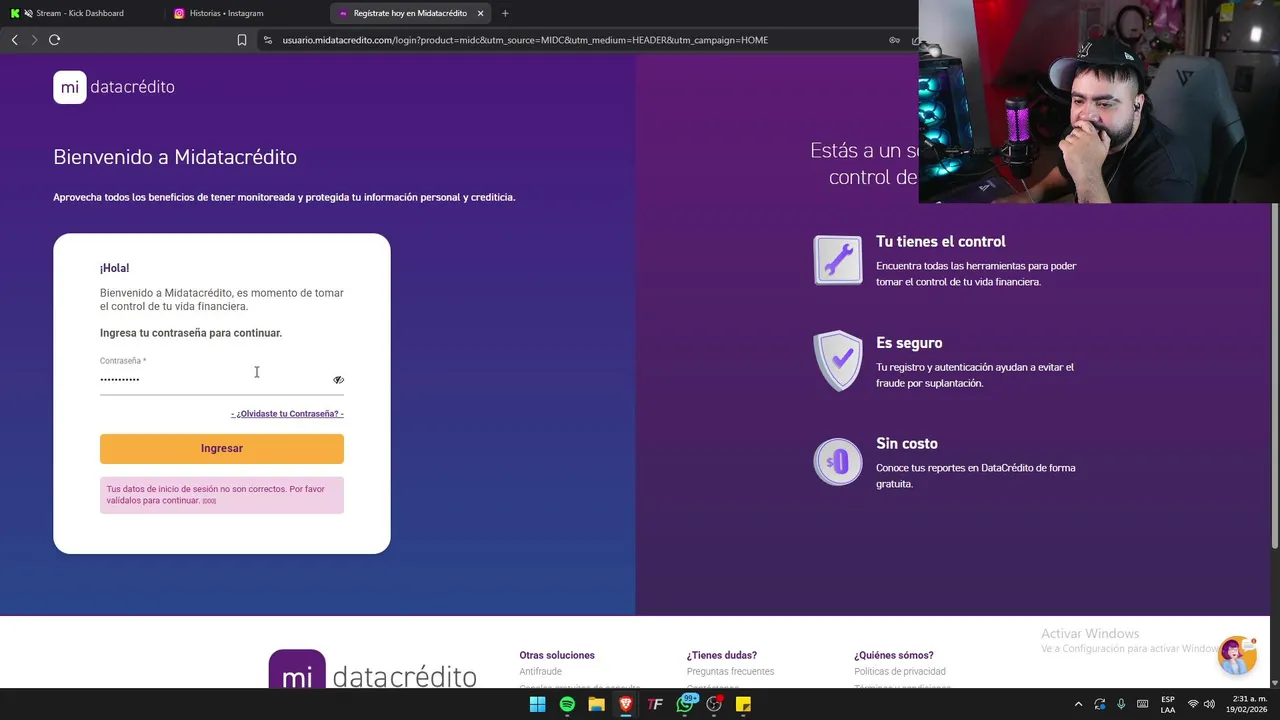1280x720 pixels.
Task: Go back in browser history
Action: 14,40
